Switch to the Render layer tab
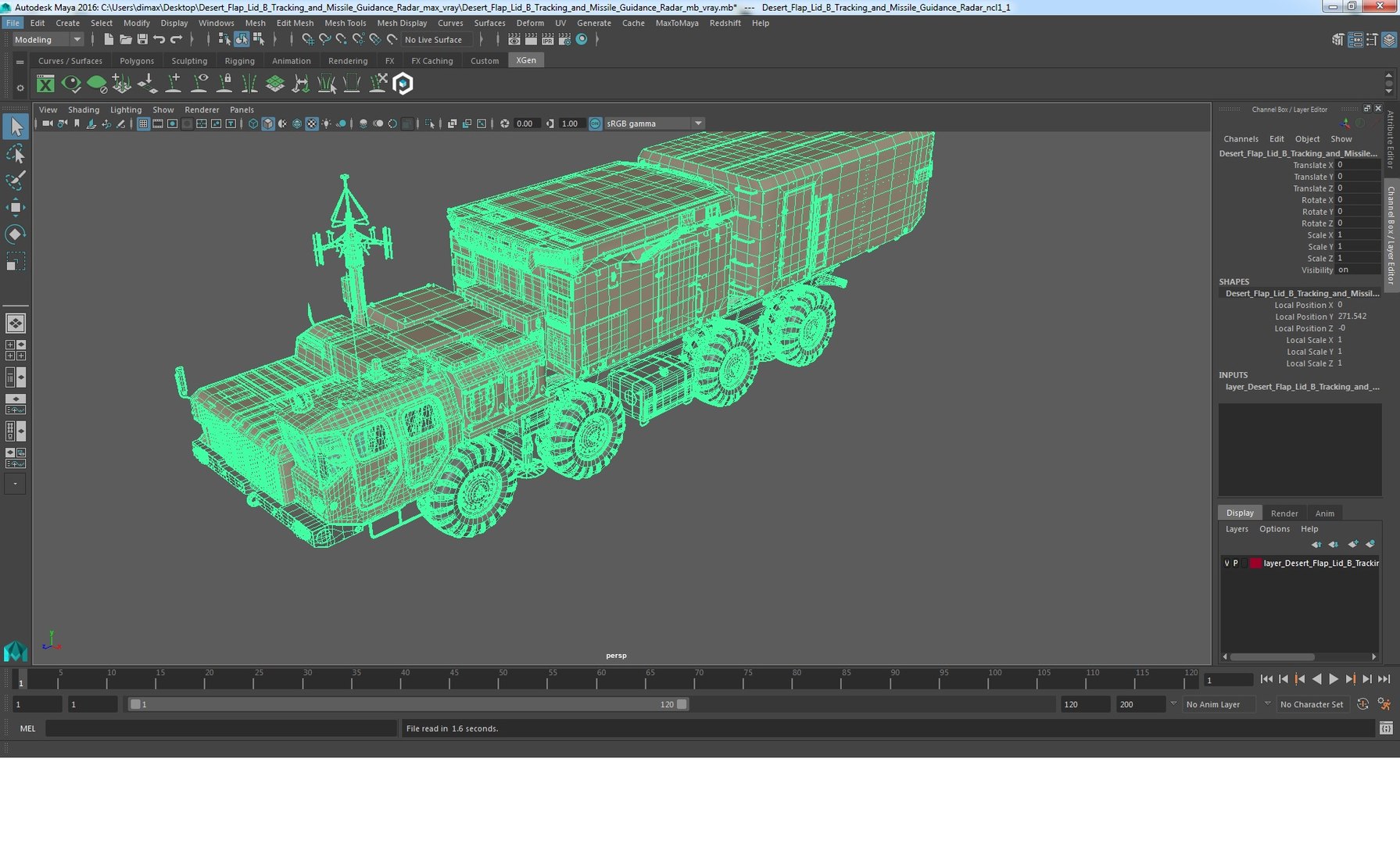The height and width of the screenshot is (844, 1400). [1284, 513]
